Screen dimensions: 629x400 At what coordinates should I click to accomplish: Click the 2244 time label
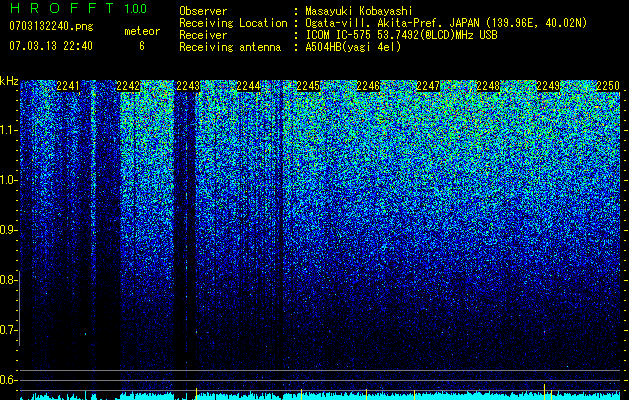tap(248, 86)
